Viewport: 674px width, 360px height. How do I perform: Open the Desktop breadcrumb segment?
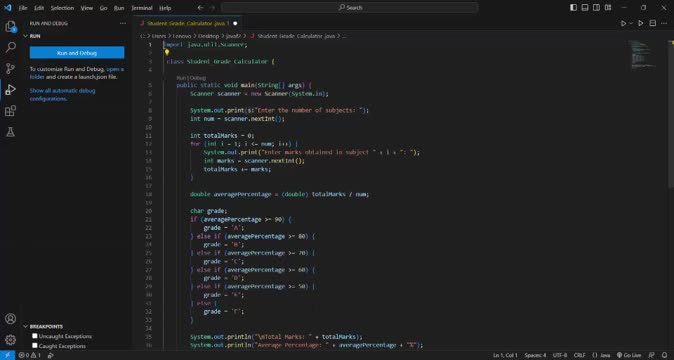208,36
